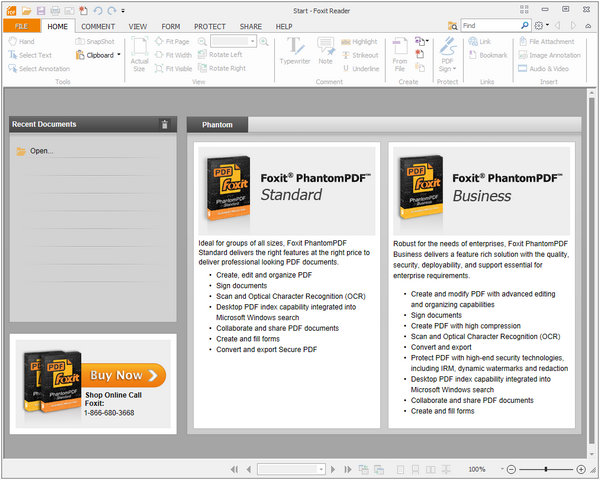Click Open... in Recent Documents
The width and height of the screenshot is (600, 480).
point(41,151)
